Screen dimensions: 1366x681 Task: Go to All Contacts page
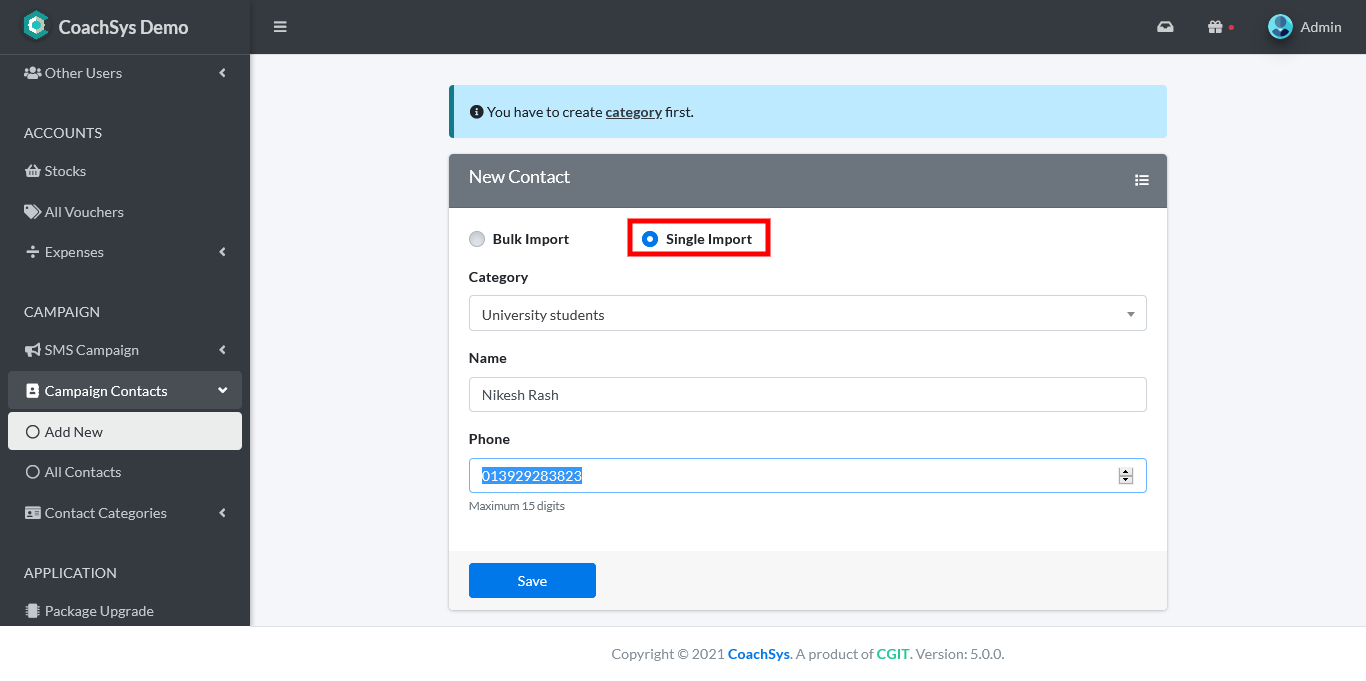[83, 472]
